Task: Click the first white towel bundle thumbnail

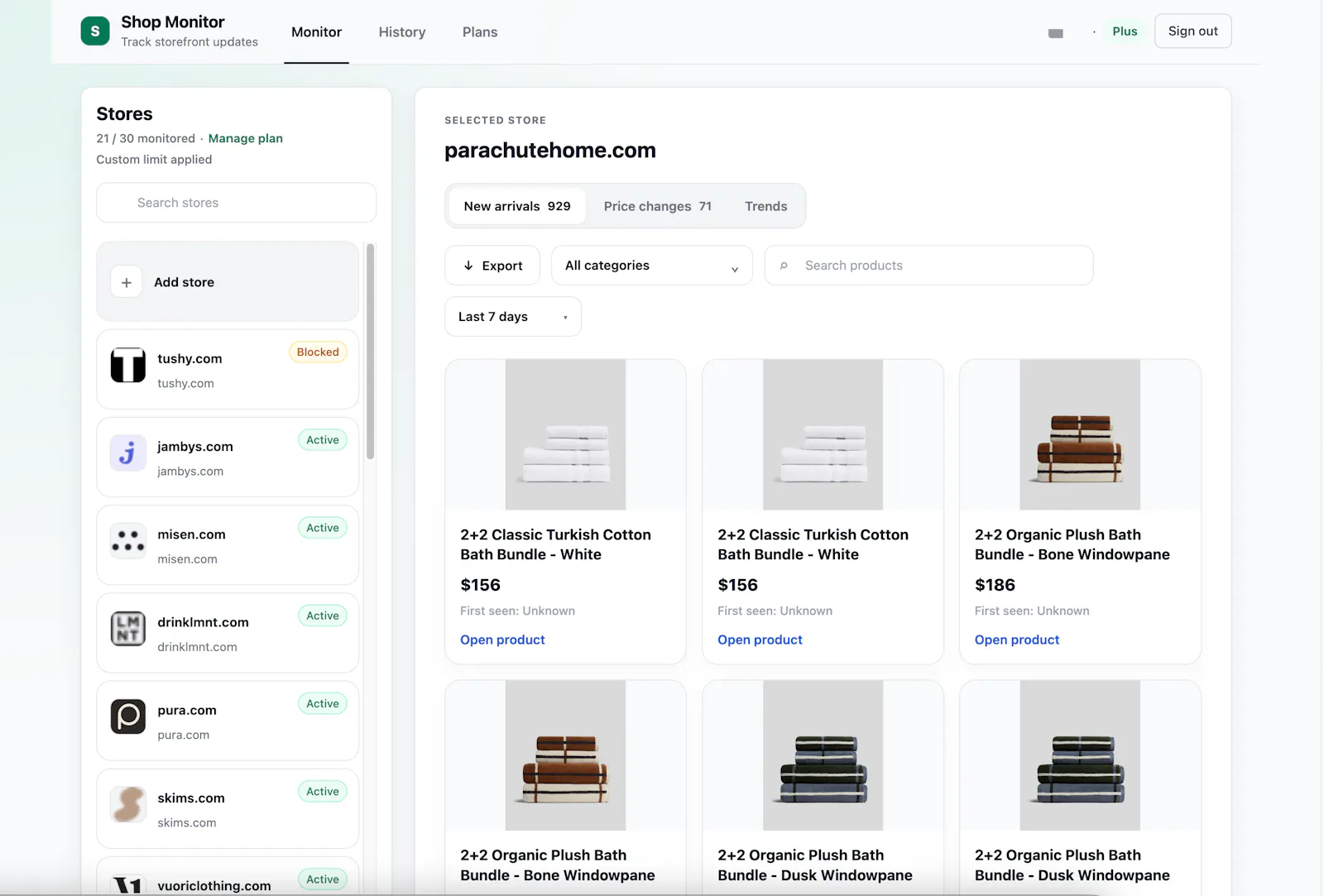Action: 566,434
